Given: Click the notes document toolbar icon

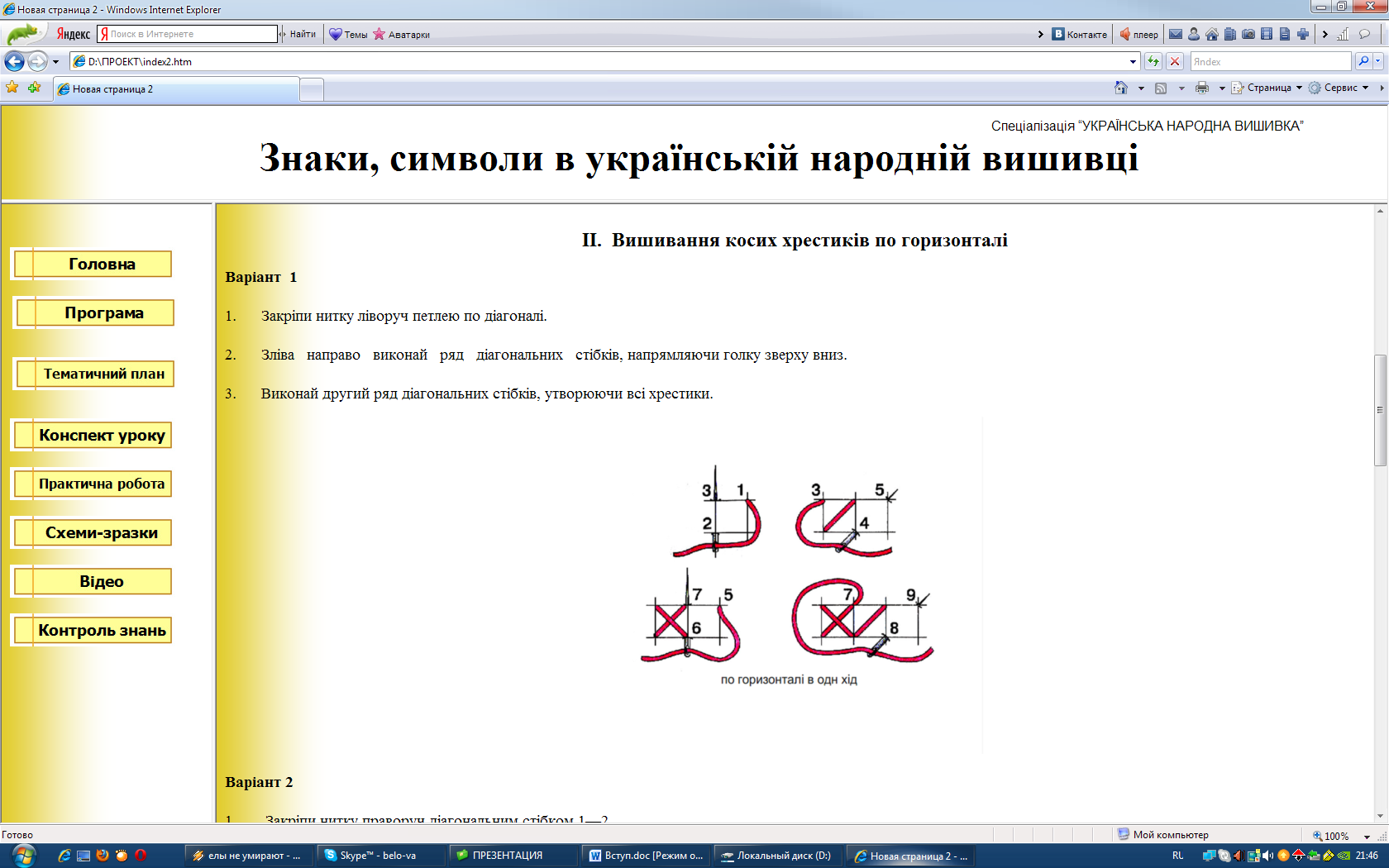Looking at the screenshot, I should pos(1285,34).
